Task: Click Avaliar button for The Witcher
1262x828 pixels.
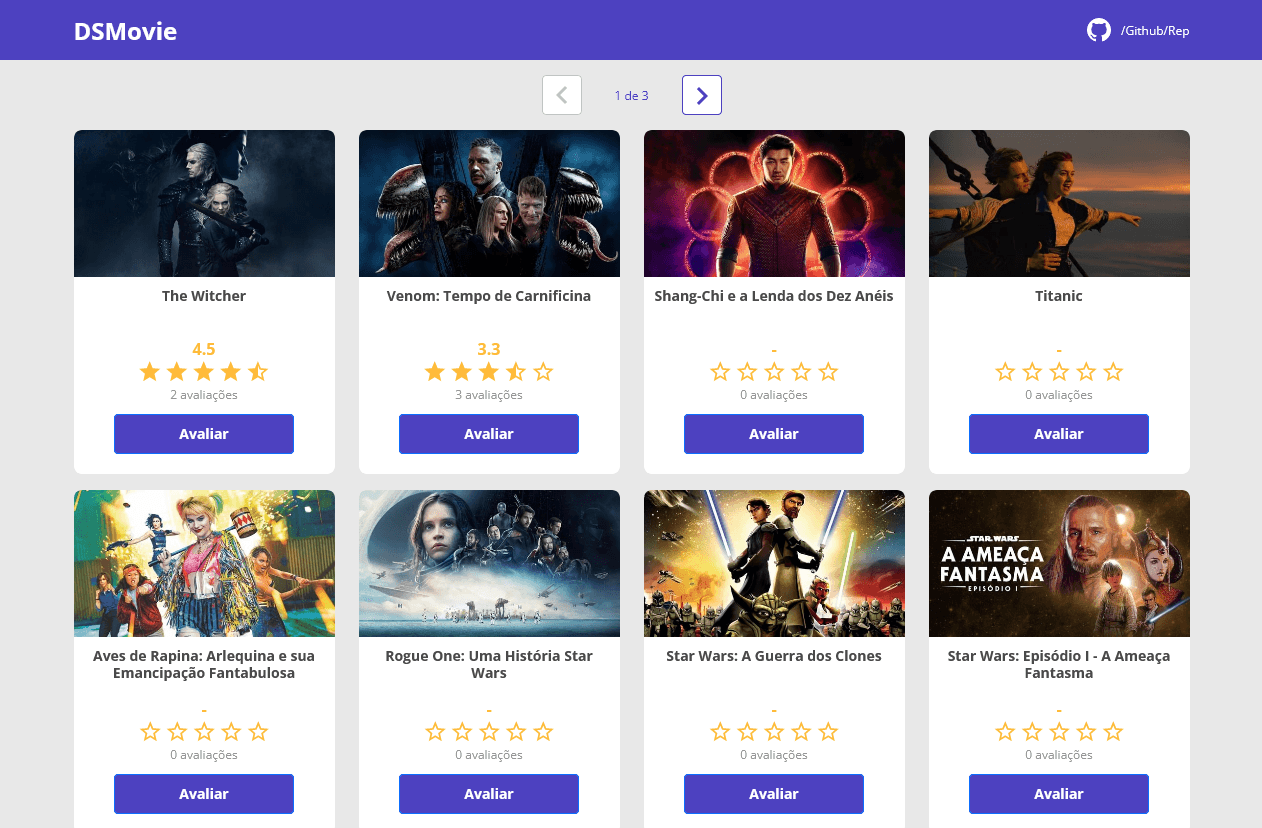Action: 204,434
